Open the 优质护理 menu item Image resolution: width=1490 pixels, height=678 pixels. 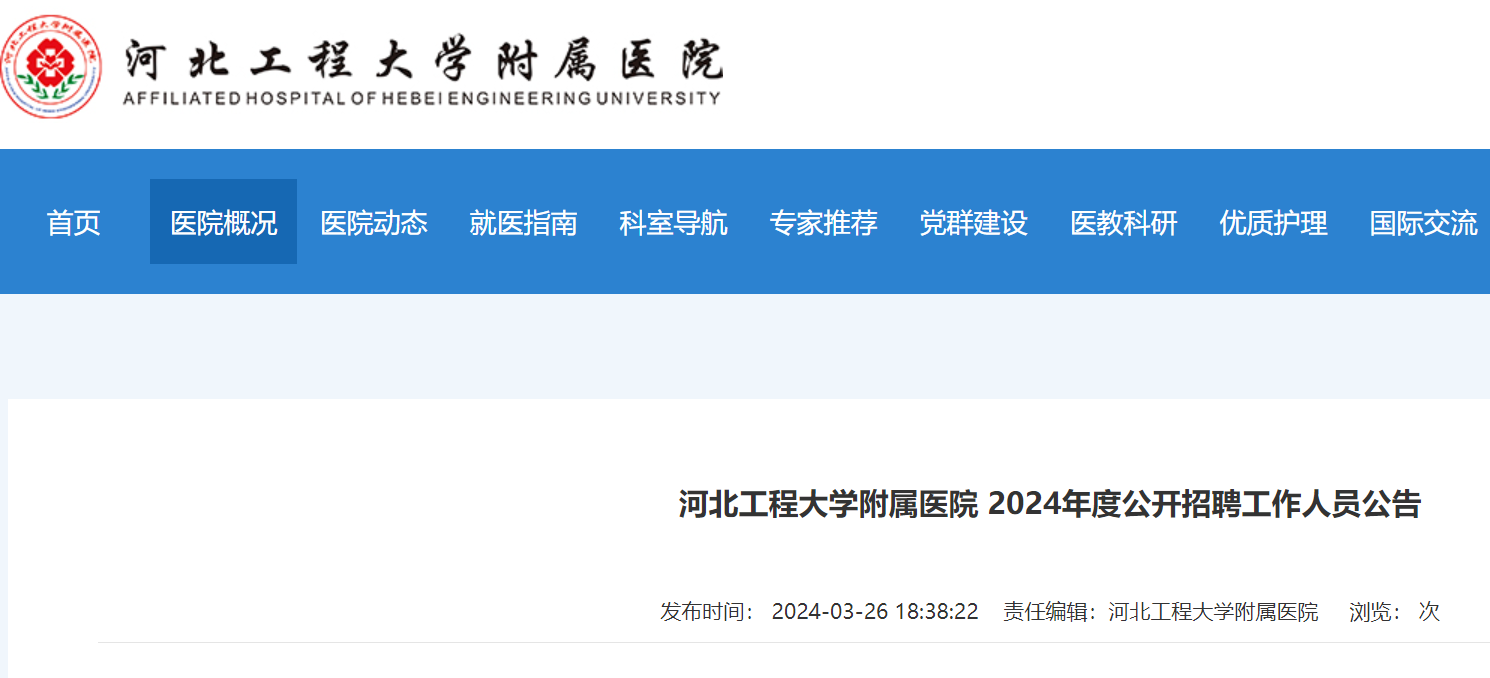point(1273,223)
